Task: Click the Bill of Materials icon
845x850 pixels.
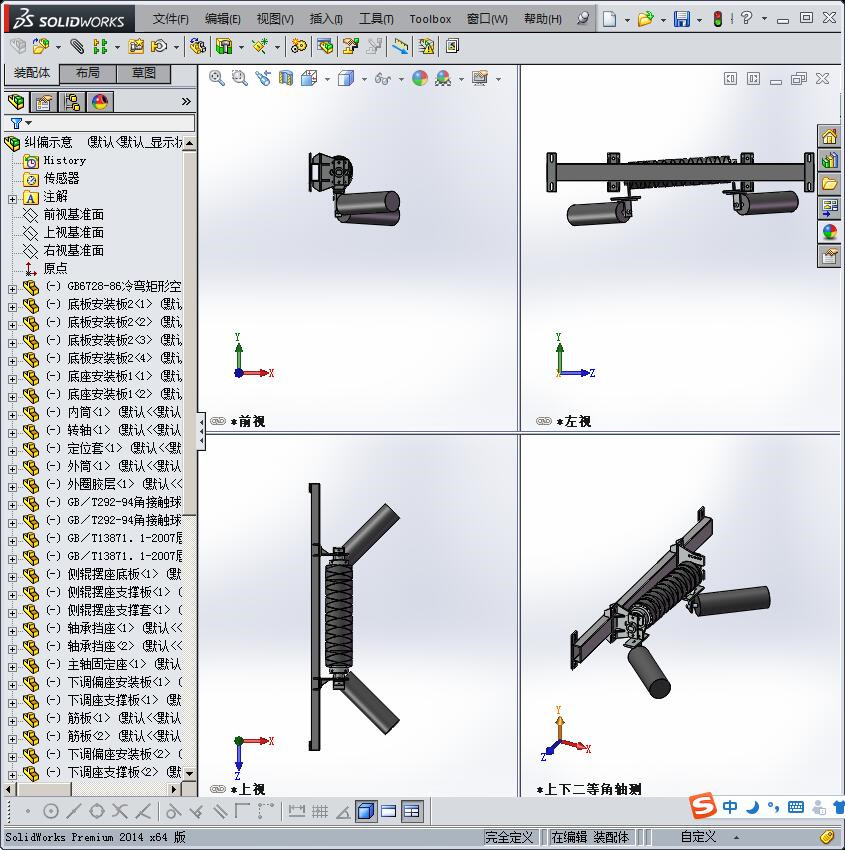Action: point(325,47)
